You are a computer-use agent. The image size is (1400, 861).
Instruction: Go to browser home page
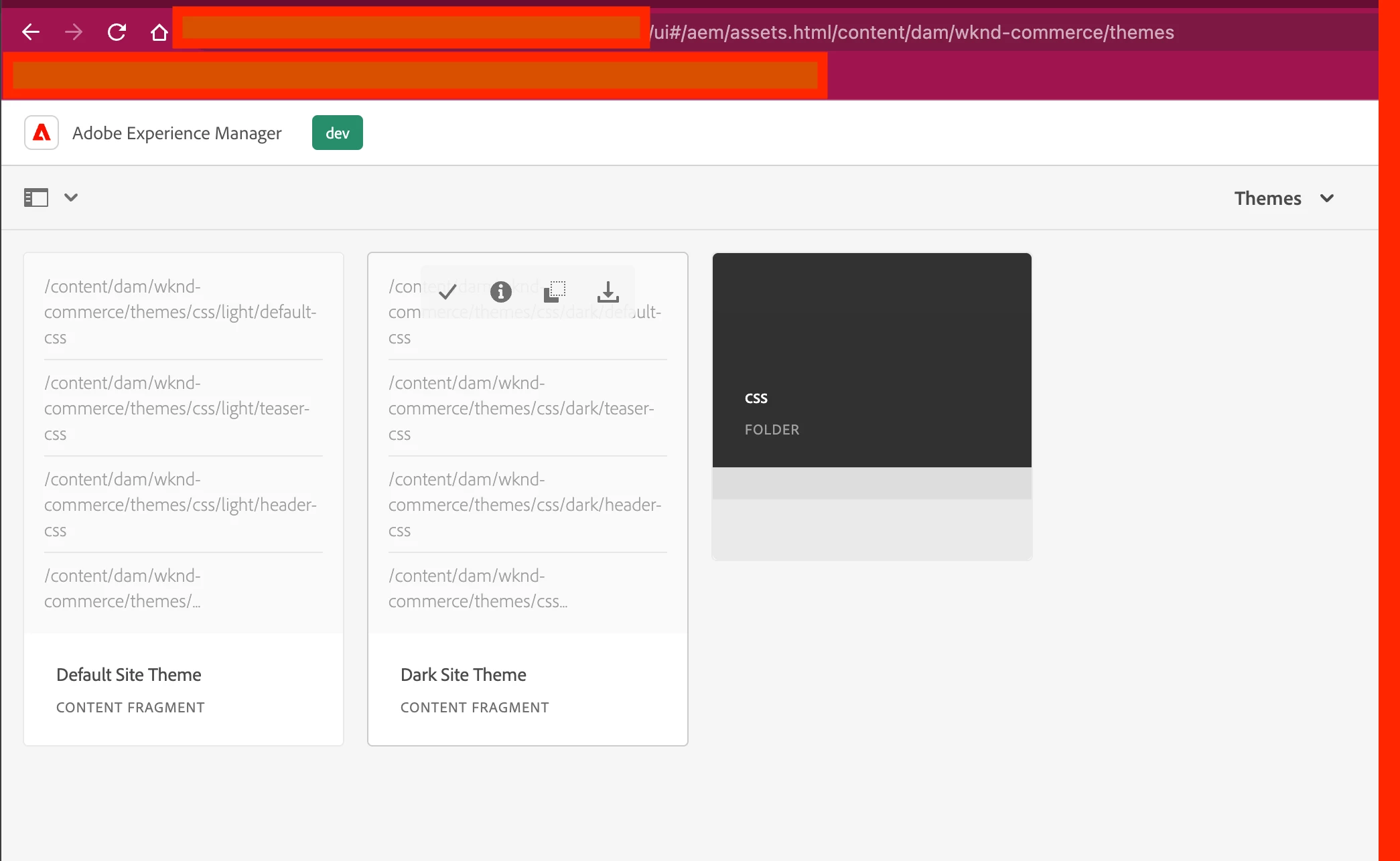point(159,32)
